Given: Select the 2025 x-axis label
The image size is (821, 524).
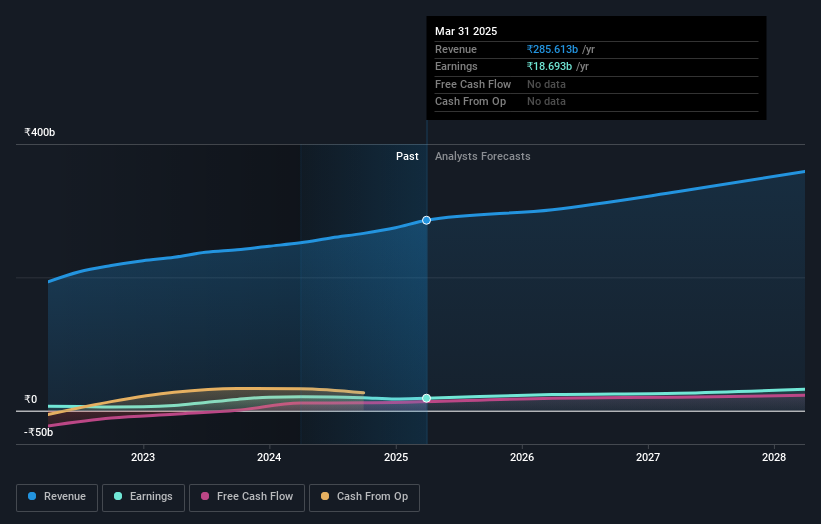Looking at the screenshot, I should click(x=396, y=457).
